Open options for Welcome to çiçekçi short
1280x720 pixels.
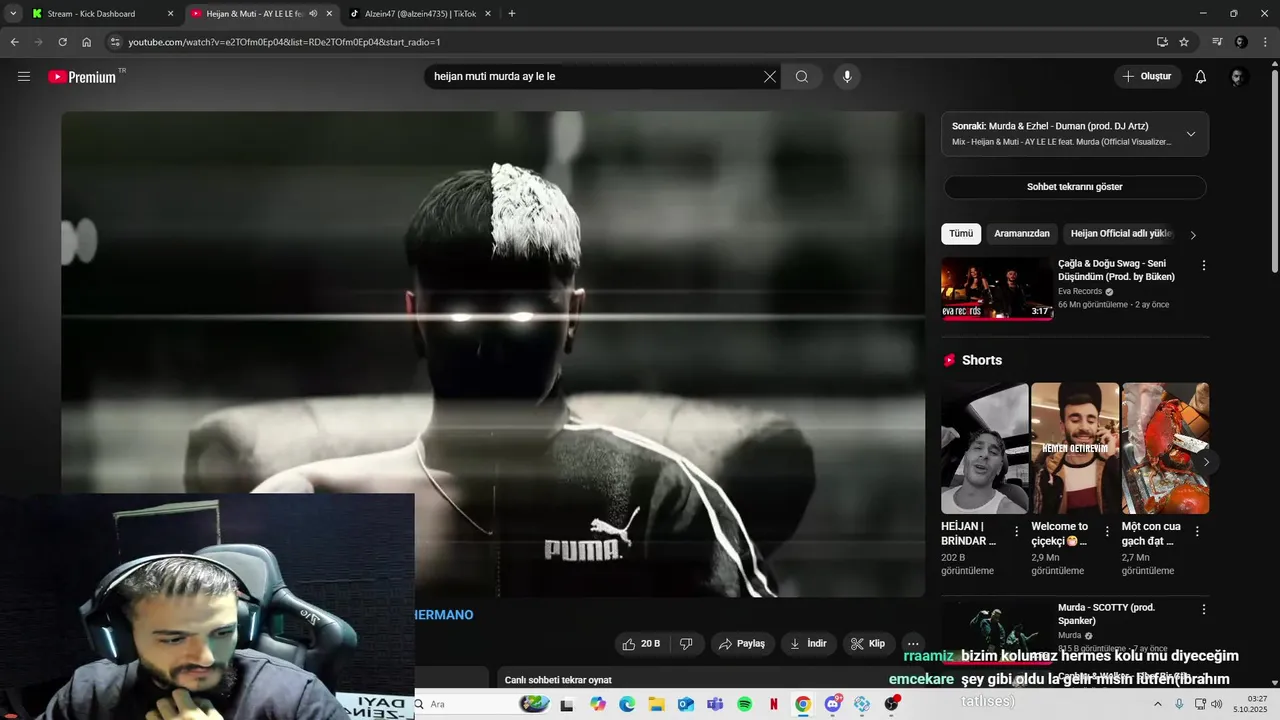(1107, 532)
